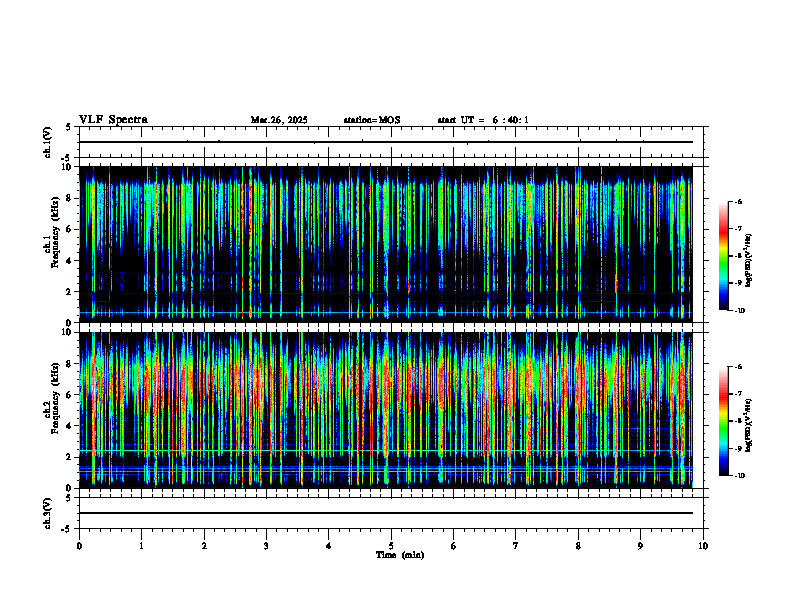
Task: Click time axis tick label "6"
Action: pos(454,546)
